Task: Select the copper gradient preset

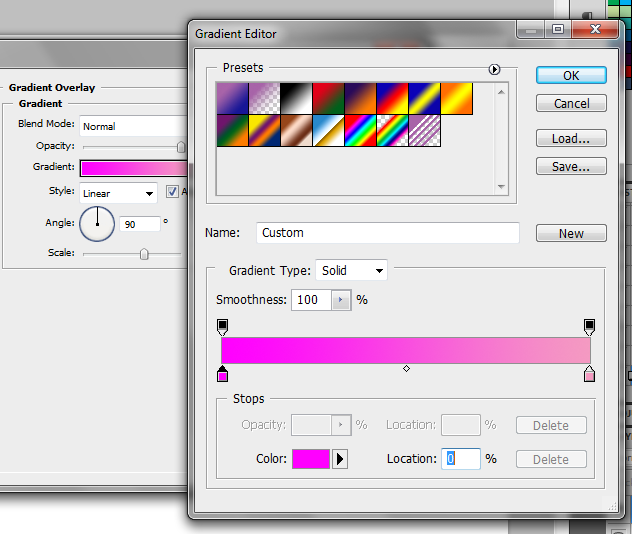Action: coord(296,128)
